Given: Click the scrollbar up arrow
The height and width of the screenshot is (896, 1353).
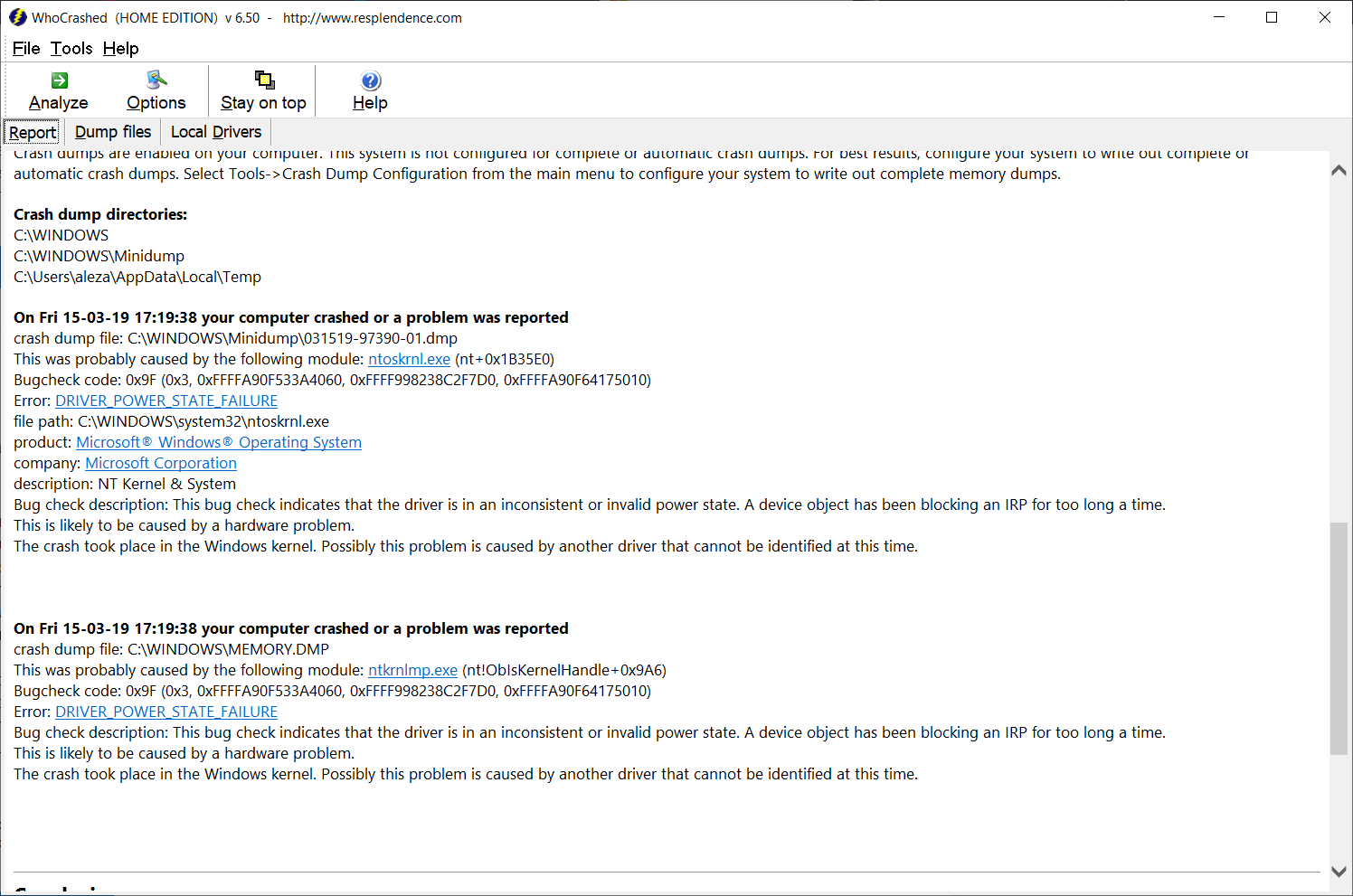Looking at the screenshot, I should point(1339,170).
